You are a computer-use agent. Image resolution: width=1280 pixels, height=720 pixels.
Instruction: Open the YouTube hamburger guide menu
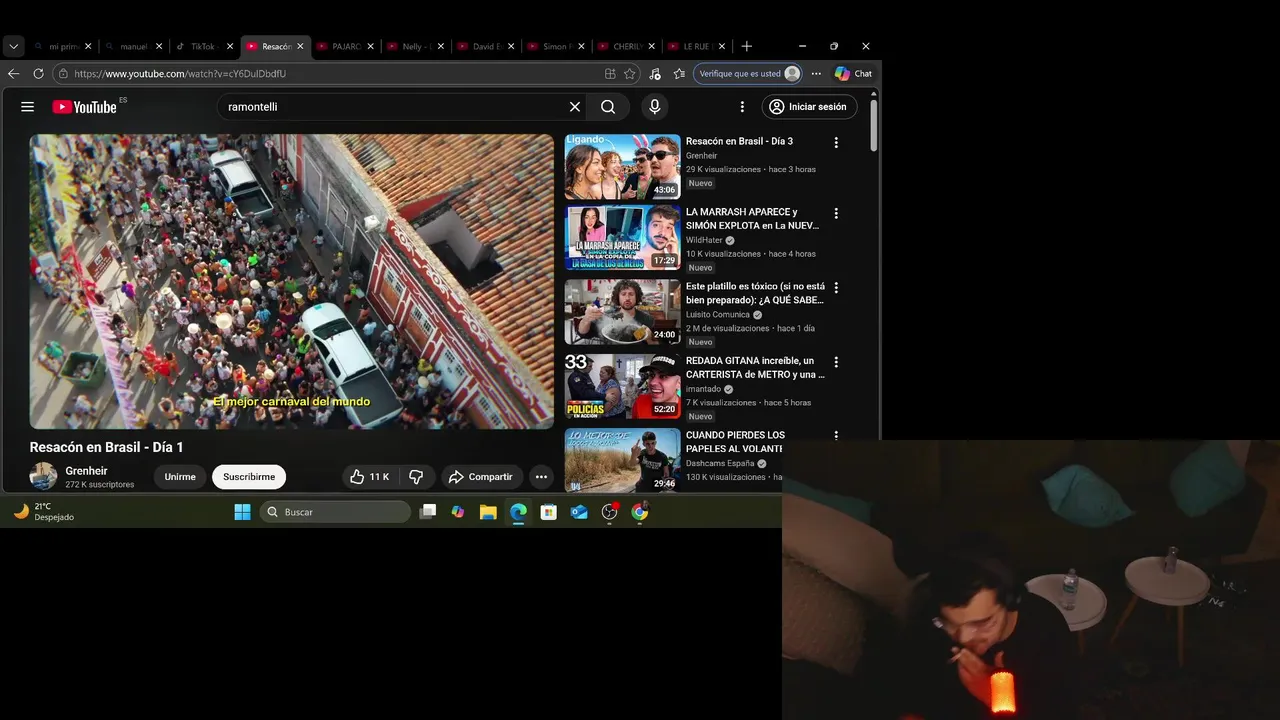point(28,107)
